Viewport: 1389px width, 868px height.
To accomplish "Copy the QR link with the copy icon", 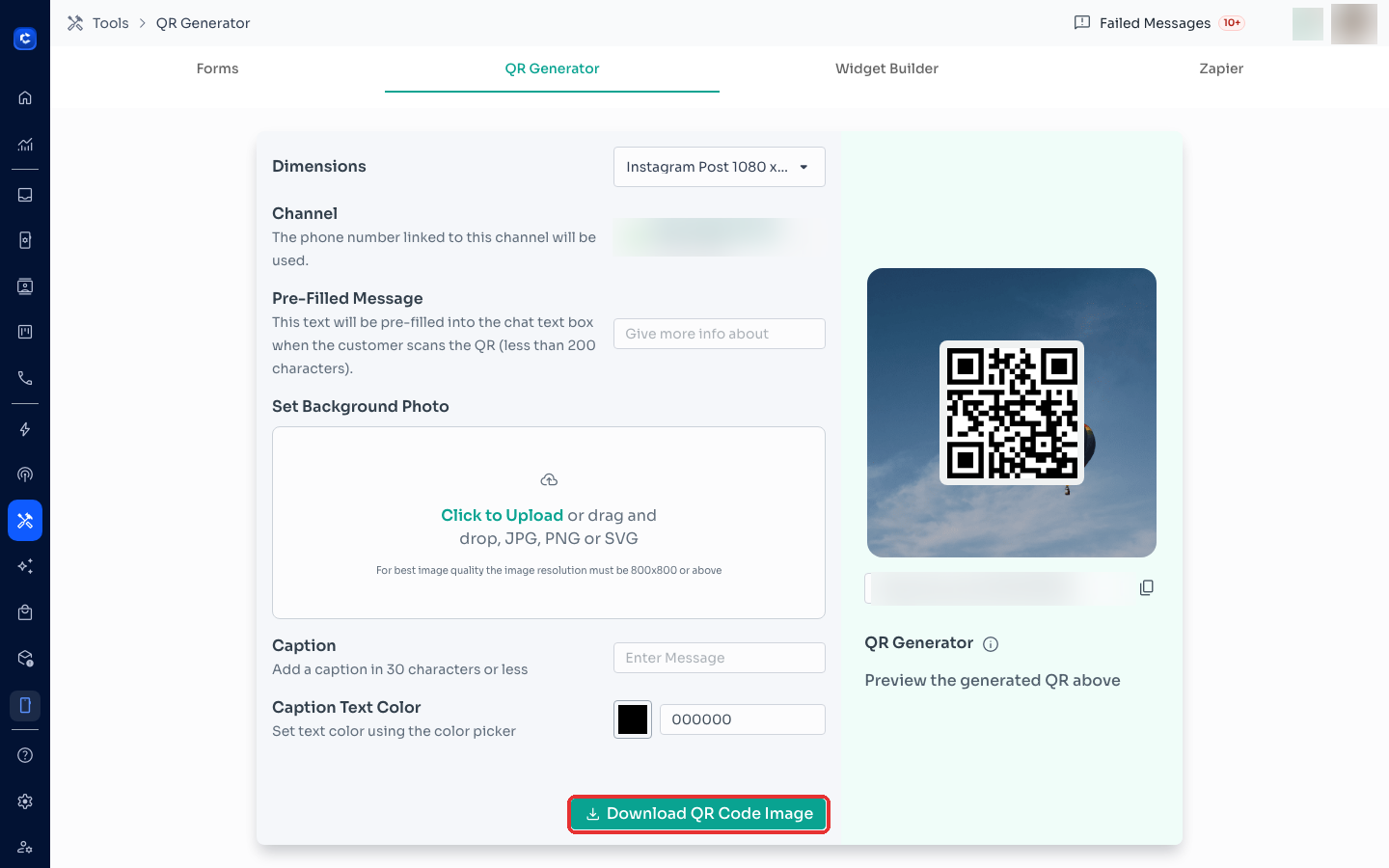I will (1146, 588).
